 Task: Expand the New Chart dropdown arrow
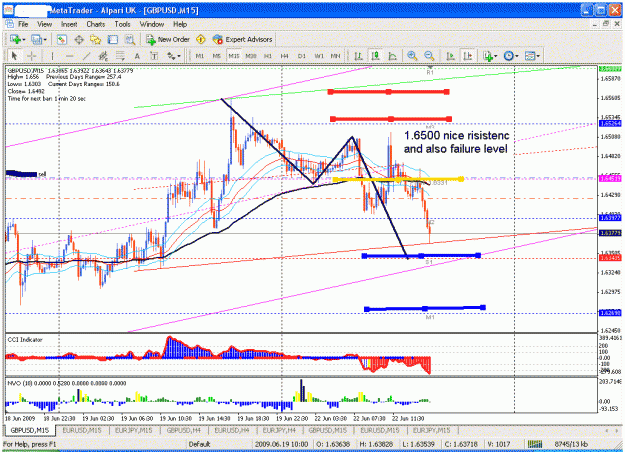pyautogui.click(x=24, y=39)
